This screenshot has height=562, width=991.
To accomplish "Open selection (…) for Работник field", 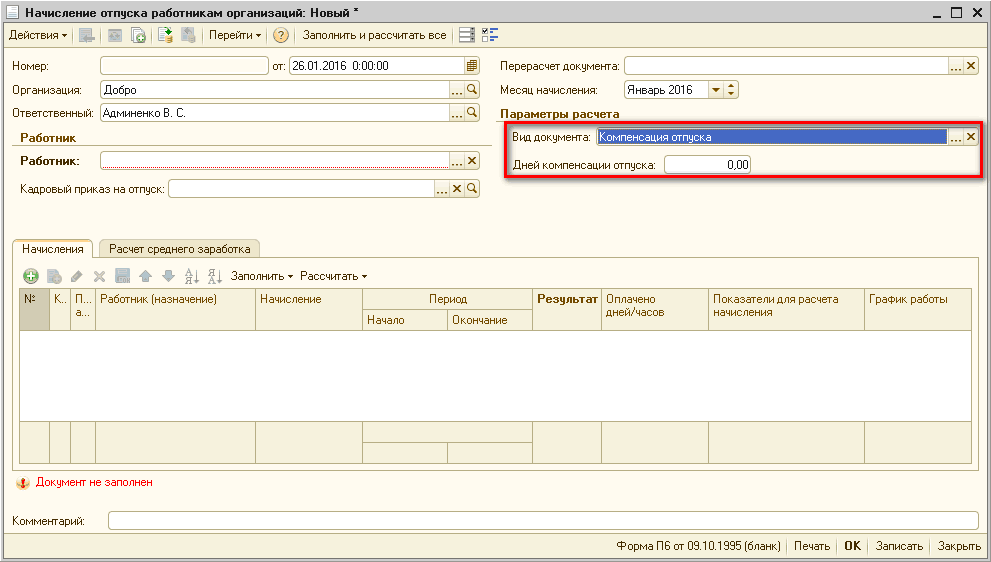I will [457, 161].
